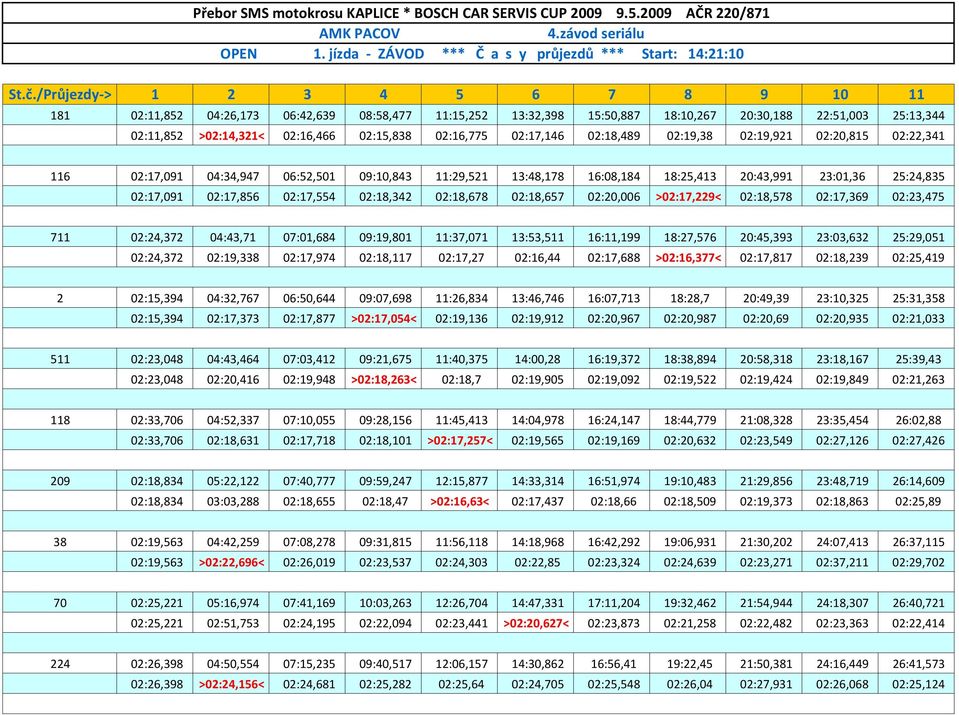Select cell with time '26:02,88'
959x715 pixels.
[x=917, y=420]
